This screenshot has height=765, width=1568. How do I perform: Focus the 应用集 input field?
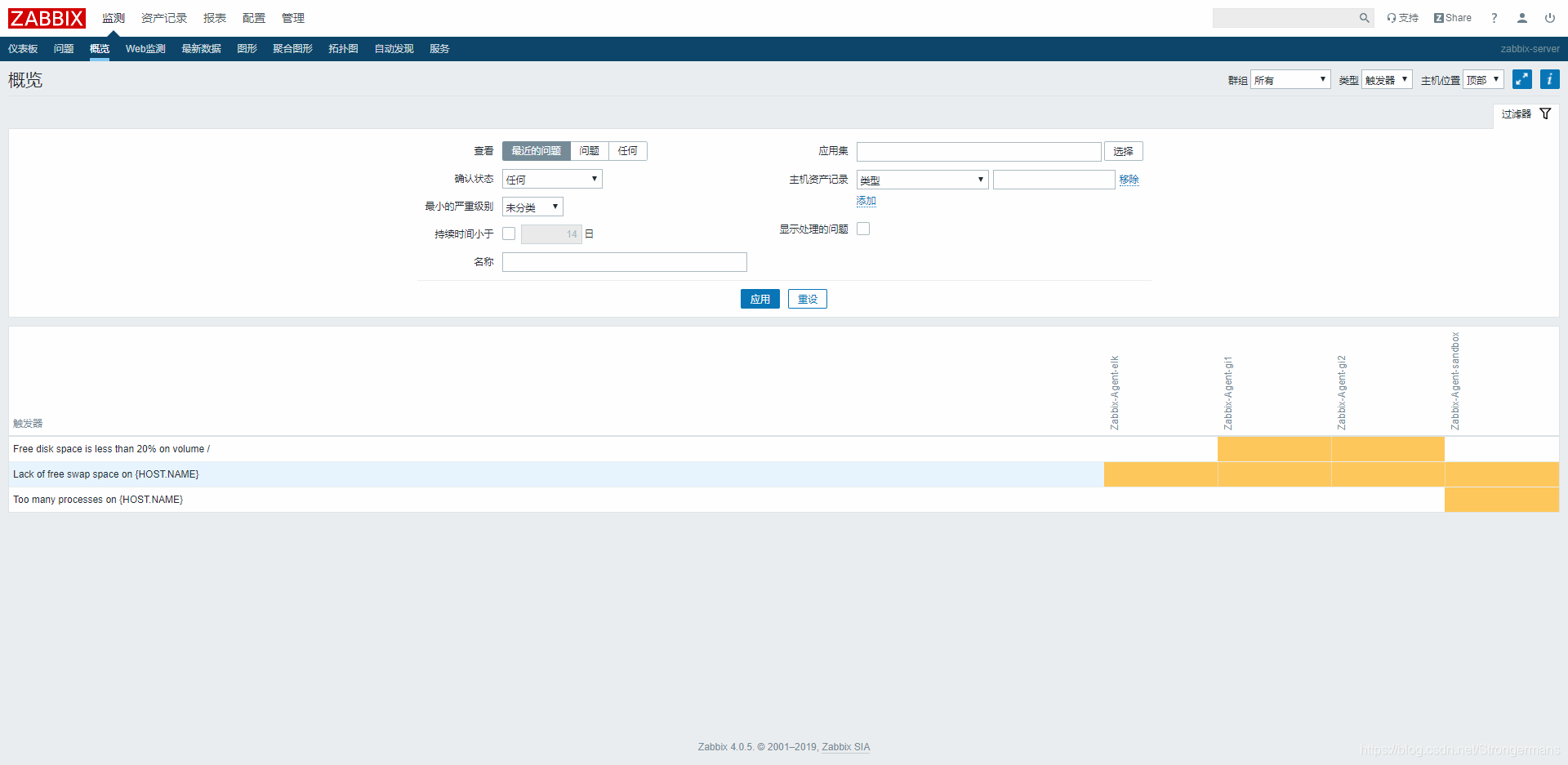(979, 151)
